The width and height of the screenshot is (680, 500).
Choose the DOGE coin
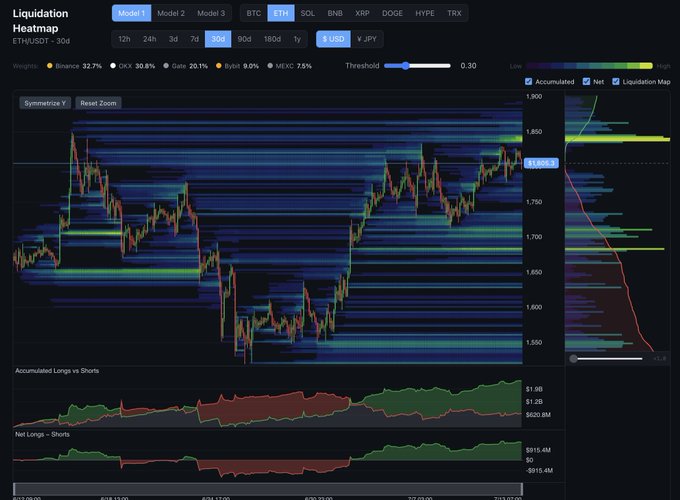click(x=392, y=13)
